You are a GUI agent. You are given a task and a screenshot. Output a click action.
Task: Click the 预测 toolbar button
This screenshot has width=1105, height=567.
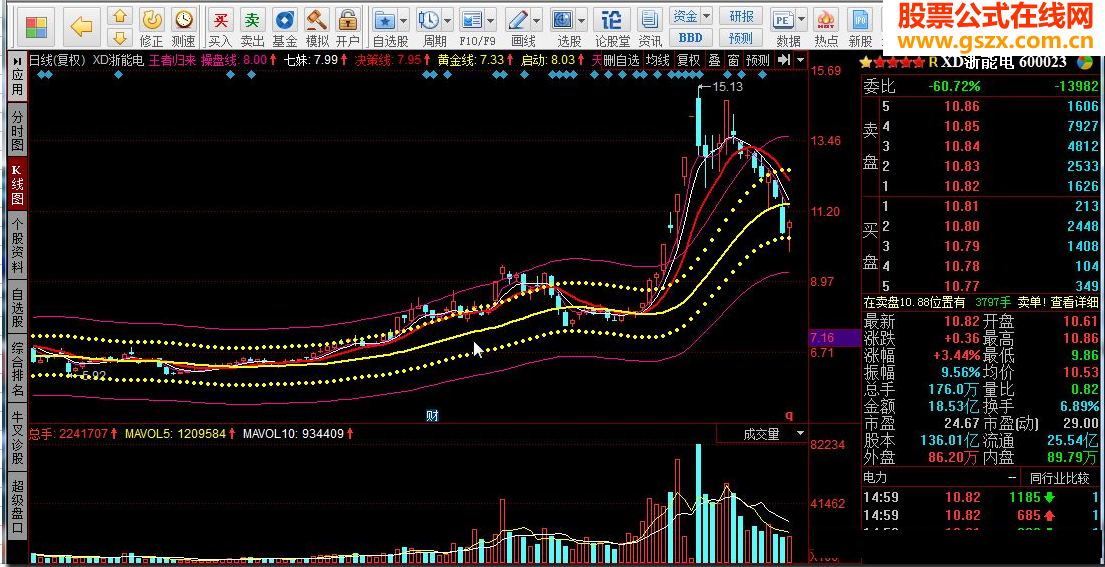pos(741,38)
